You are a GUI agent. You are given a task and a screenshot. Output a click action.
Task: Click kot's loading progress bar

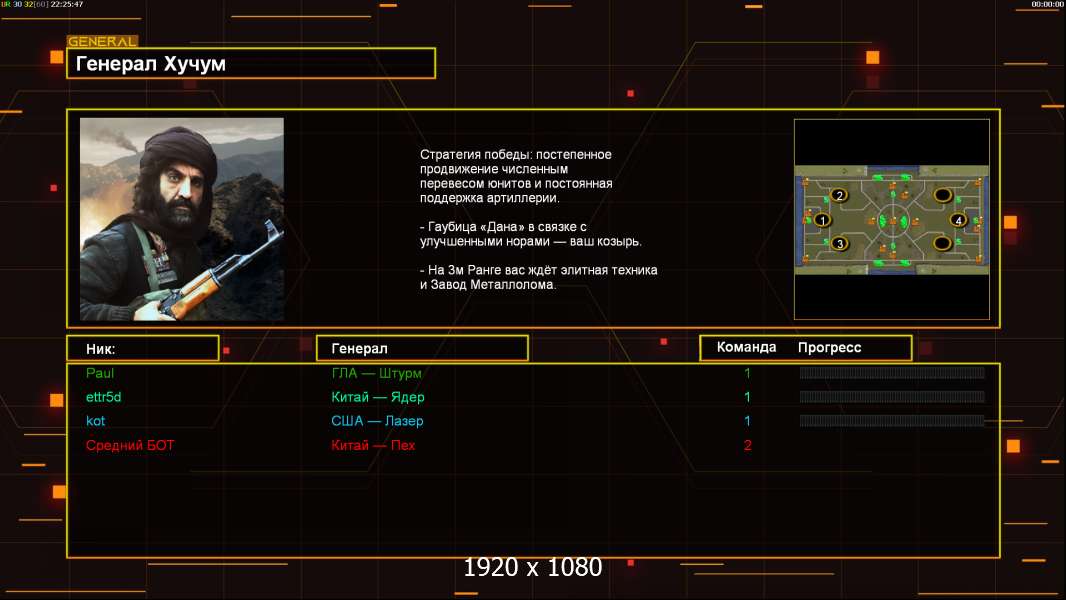pos(892,421)
